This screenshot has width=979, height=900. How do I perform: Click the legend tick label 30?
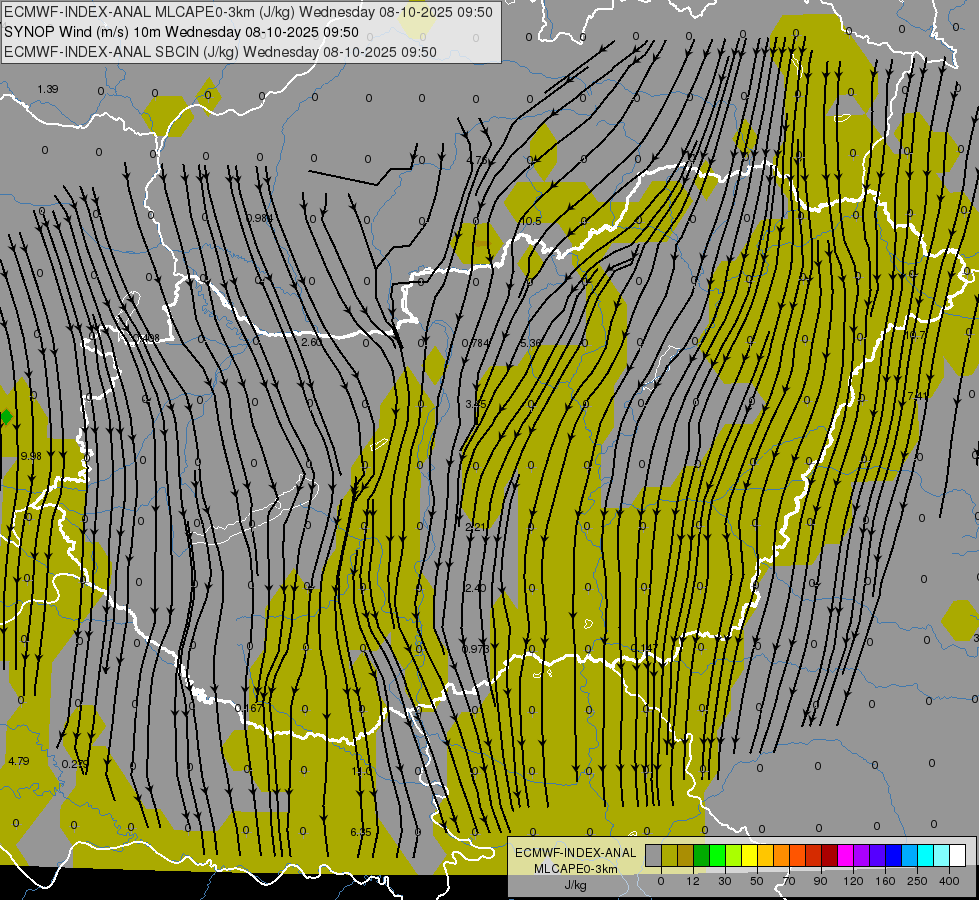pyautogui.click(x=725, y=881)
